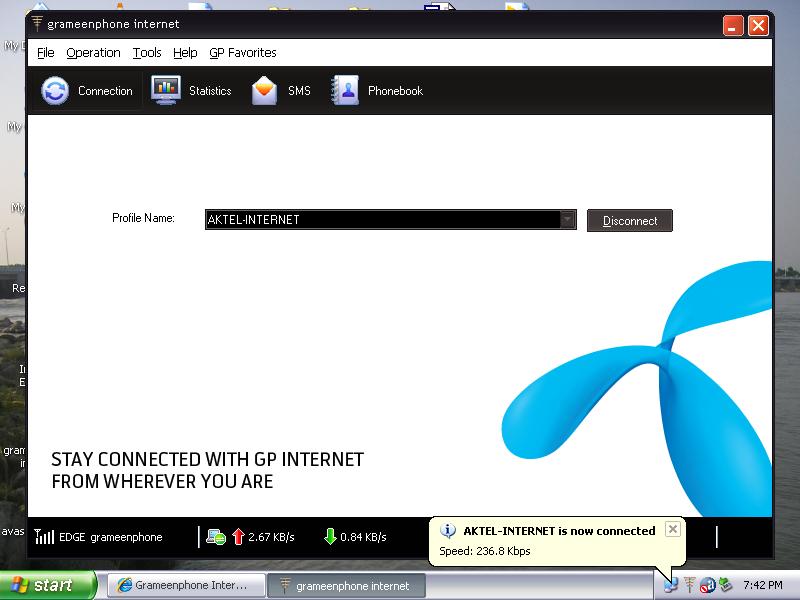Select grameenphone internet taskbar button

pyautogui.click(x=346, y=585)
